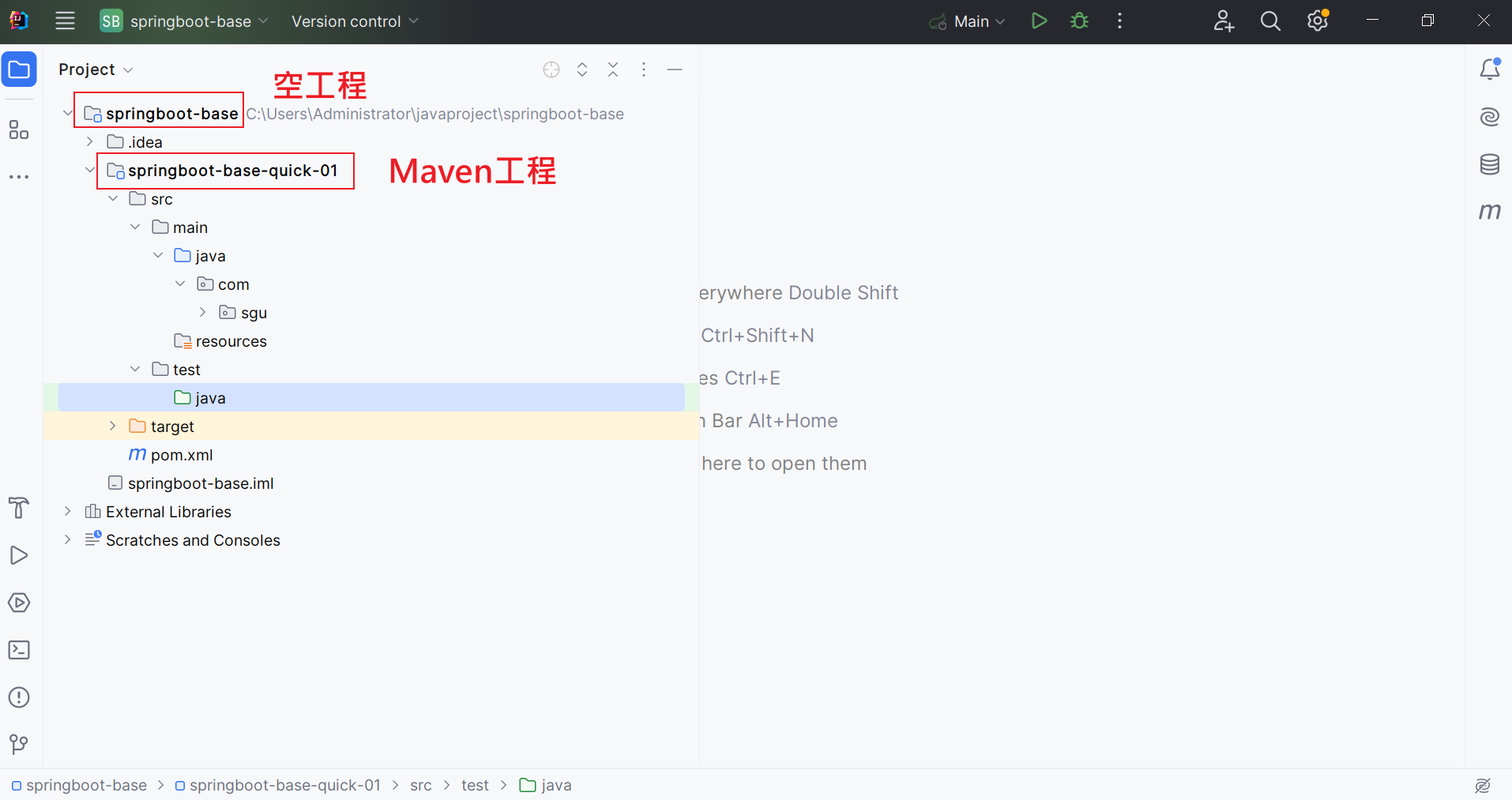Click the status bar inspection icon
The width and height of the screenshot is (1512, 800).
click(x=1483, y=785)
